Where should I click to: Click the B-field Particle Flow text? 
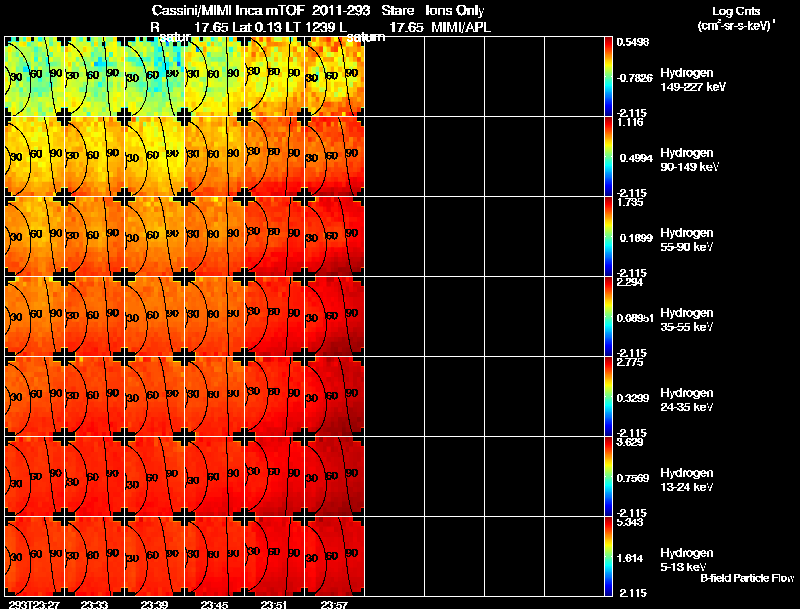click(x=747, y=578)
